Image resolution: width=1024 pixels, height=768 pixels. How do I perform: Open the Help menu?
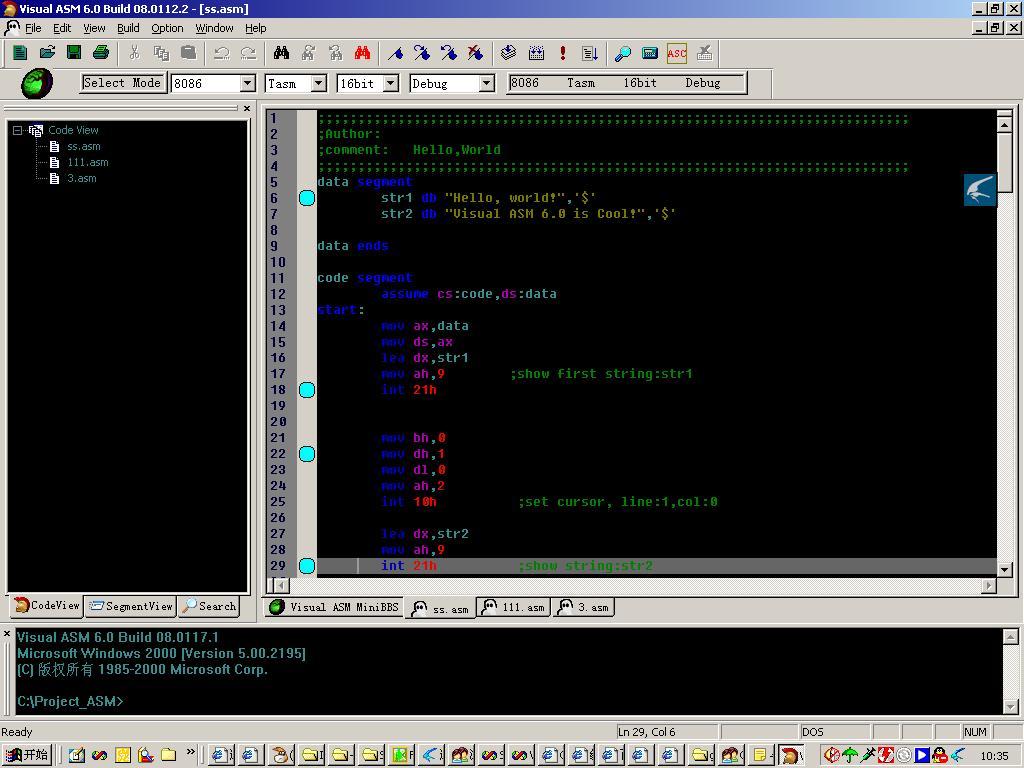coord(255,28)
